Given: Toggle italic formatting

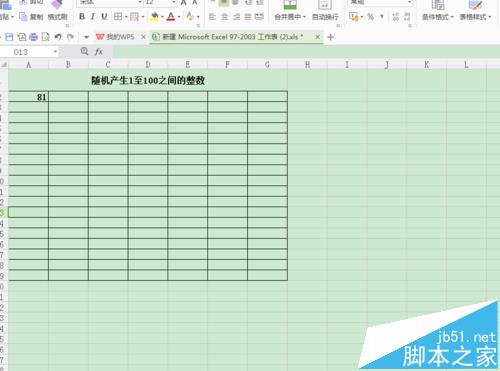Looking at the screenshot, I should pos(93,16).
